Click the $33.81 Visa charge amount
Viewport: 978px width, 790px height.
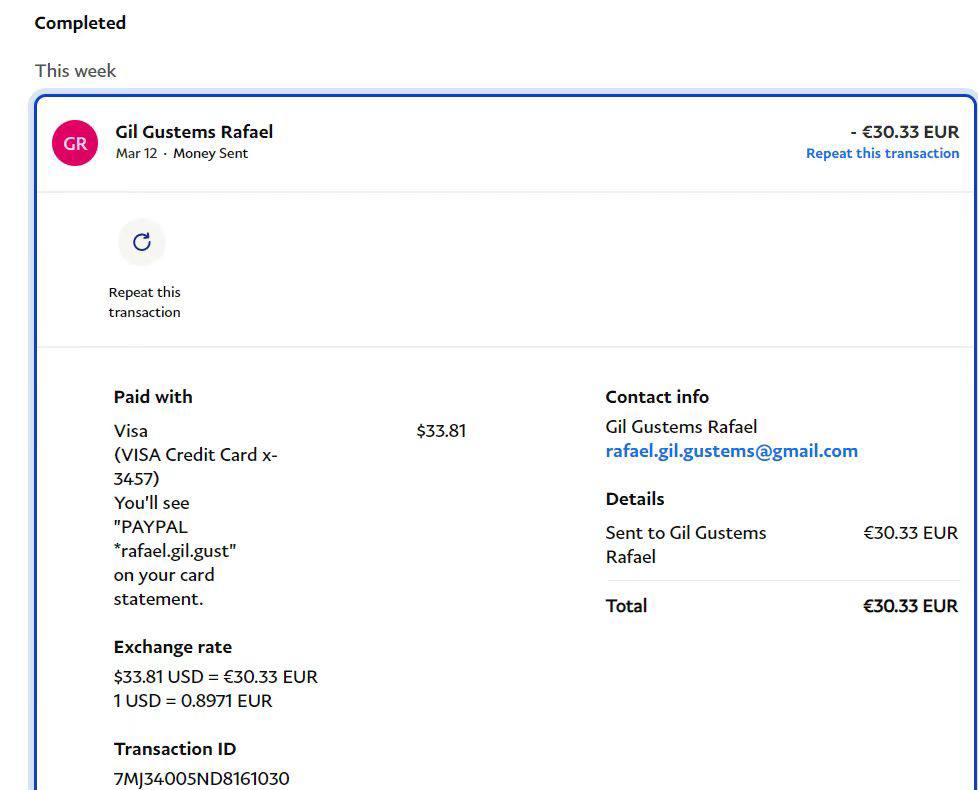coord(441,431)
